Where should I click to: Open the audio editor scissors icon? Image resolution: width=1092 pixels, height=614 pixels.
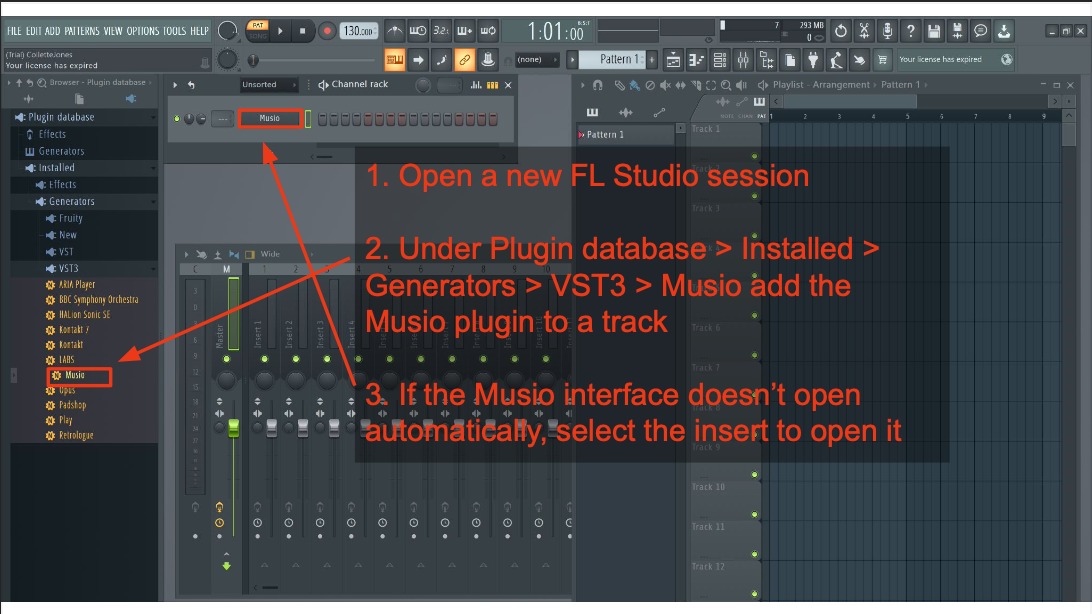(864, 31)
